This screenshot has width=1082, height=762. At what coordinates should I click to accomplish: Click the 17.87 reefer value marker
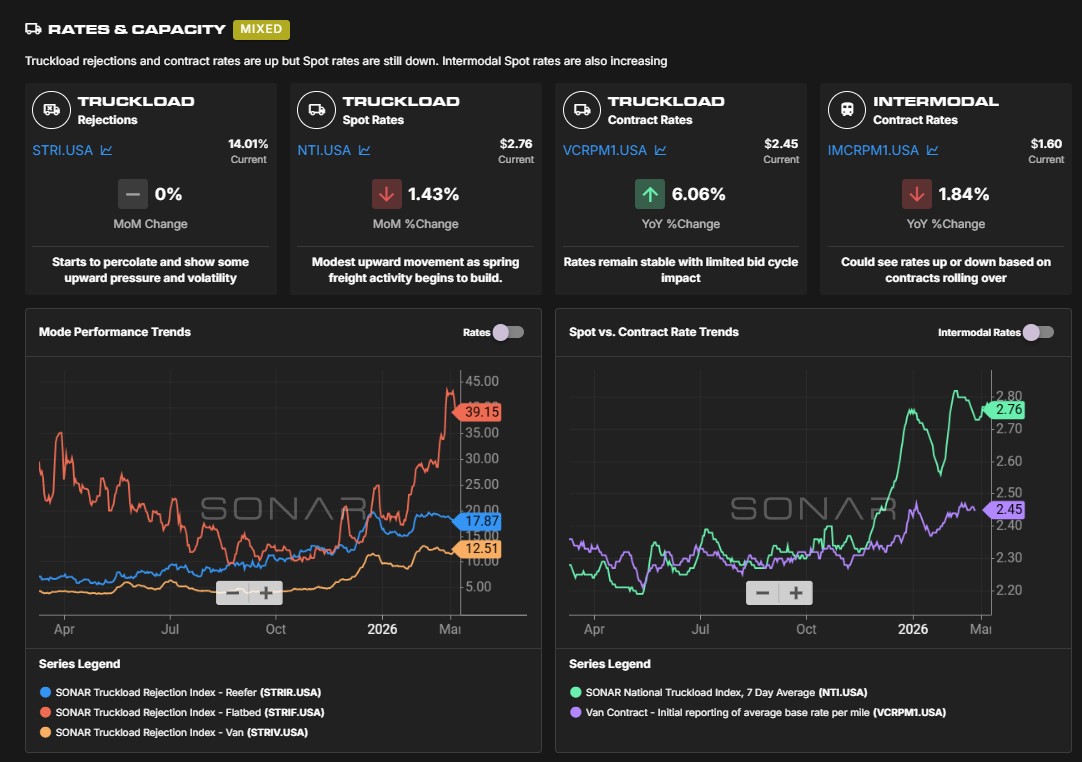(x=478, y=521)
